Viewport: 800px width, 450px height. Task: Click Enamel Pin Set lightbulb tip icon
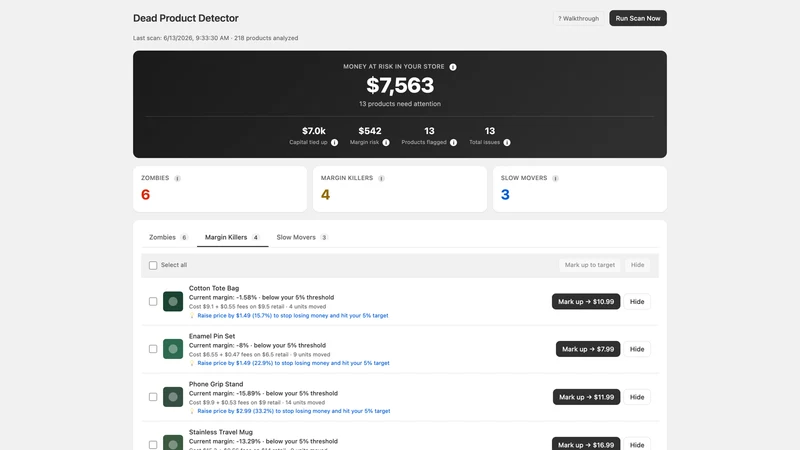tap(192, 363)
